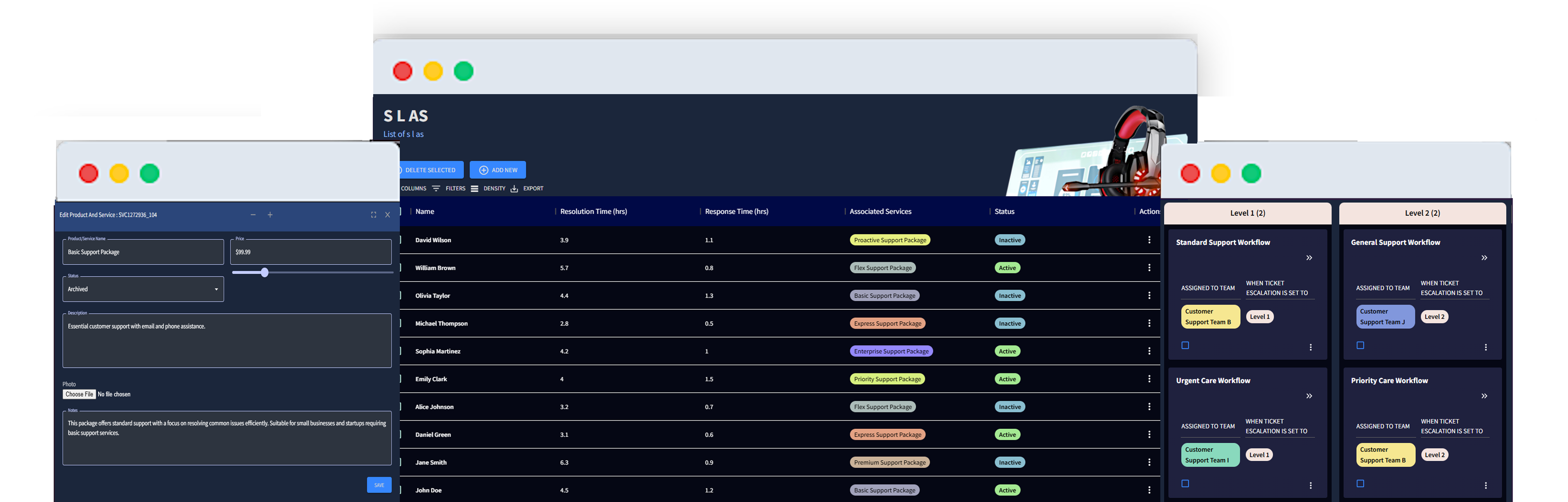1568x502 pixels.
Task: Click 'Level 2' chip on Priority Care Workflow card
Action: [x=1435, y=455]
